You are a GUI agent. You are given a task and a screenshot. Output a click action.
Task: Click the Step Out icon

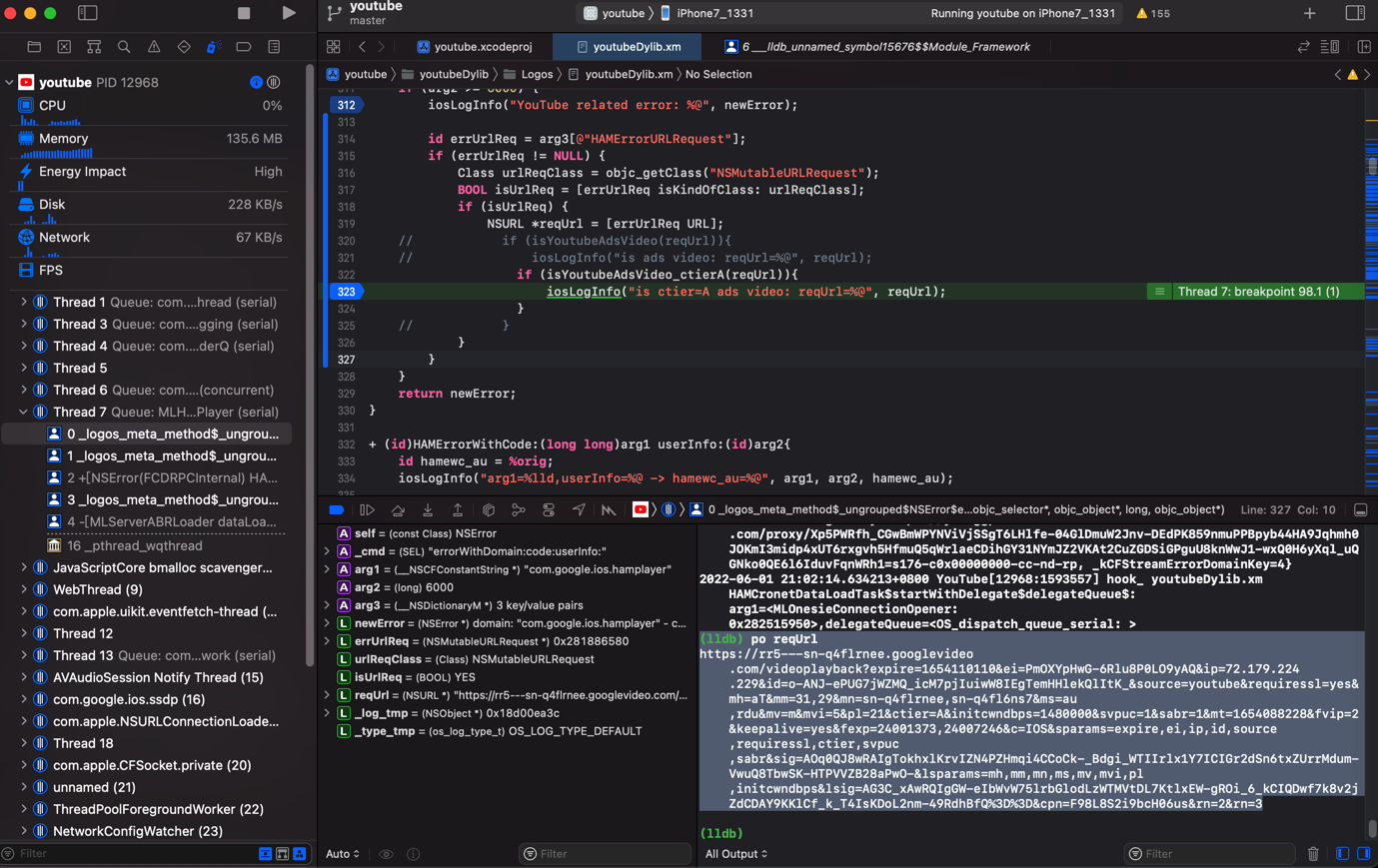[x=458, y=510]
